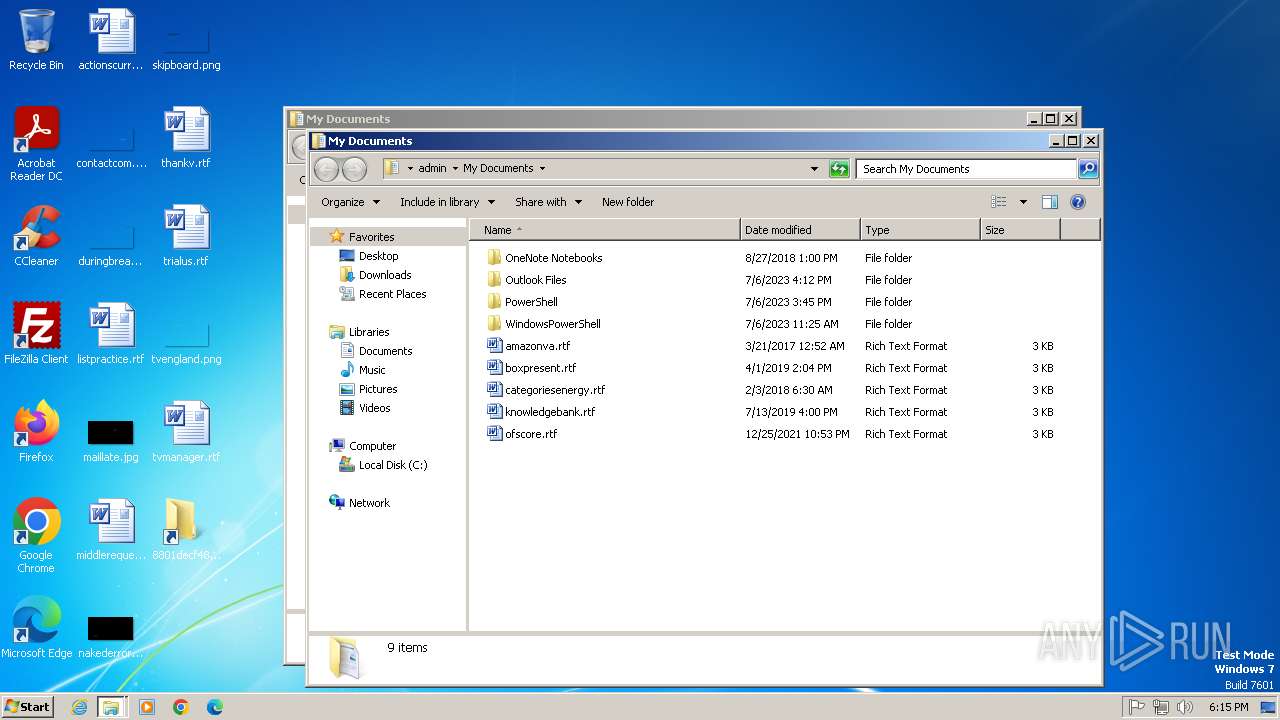Click Network in the navigation pane

[369, 503]
